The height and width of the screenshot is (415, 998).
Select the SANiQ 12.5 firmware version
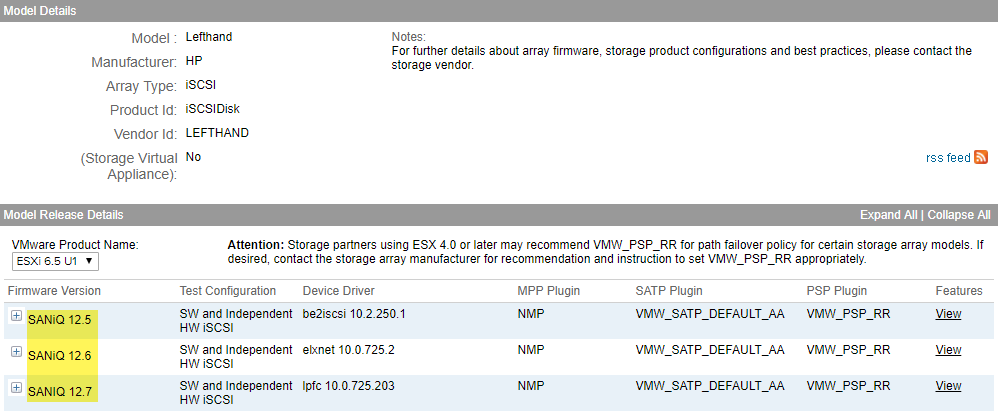pos(60,320)
